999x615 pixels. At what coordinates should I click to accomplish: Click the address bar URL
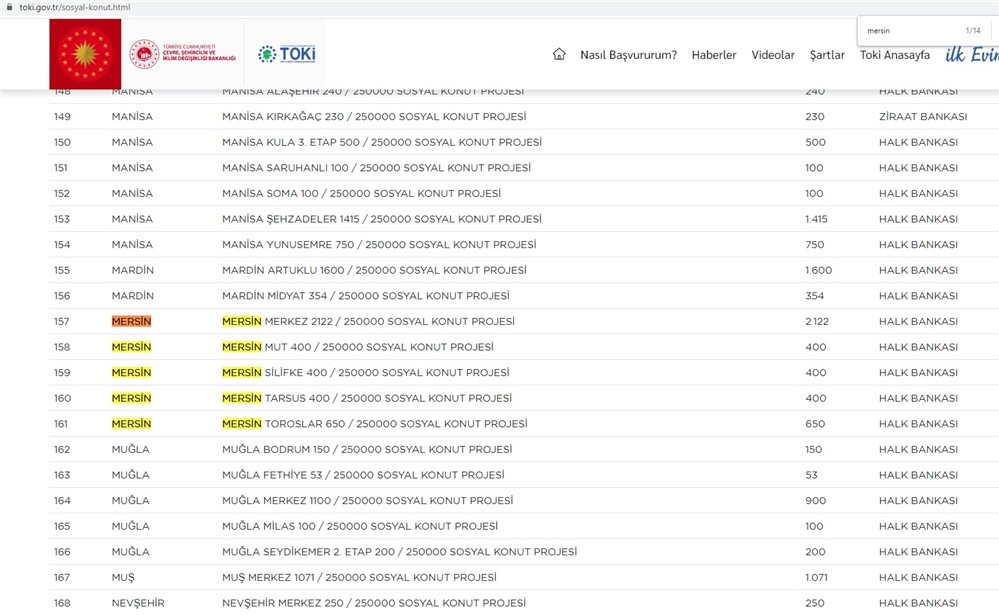pyautogui.click(x=75, y=7)
